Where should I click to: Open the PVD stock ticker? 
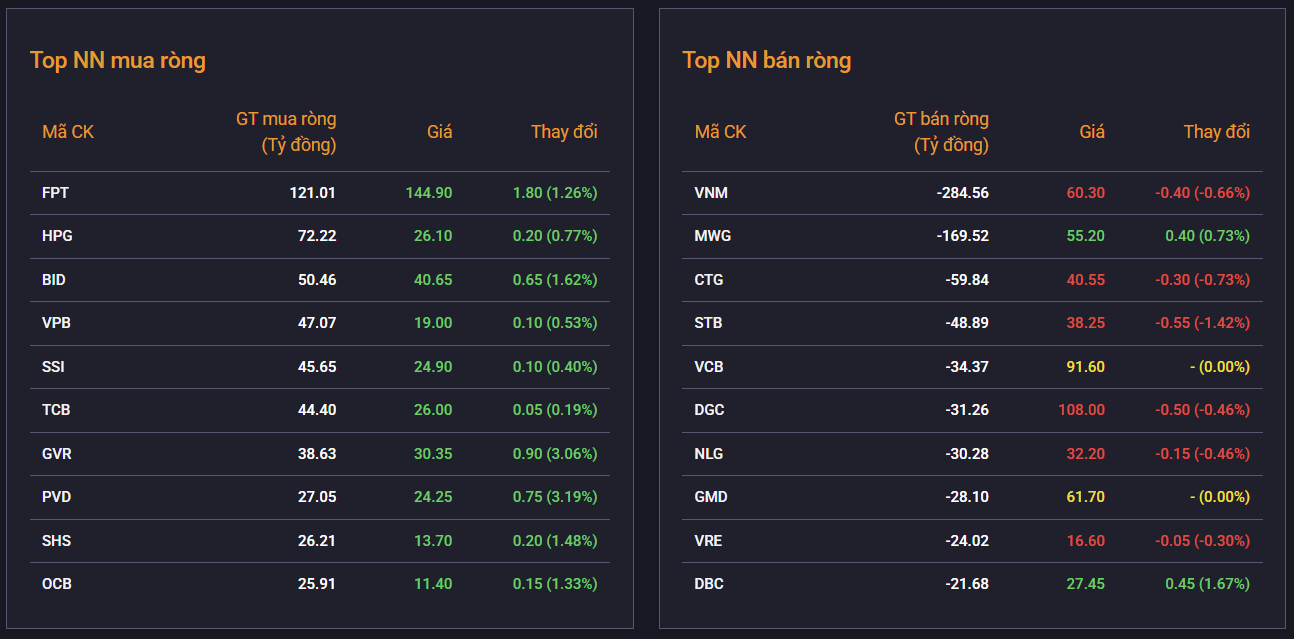point(57,497)
